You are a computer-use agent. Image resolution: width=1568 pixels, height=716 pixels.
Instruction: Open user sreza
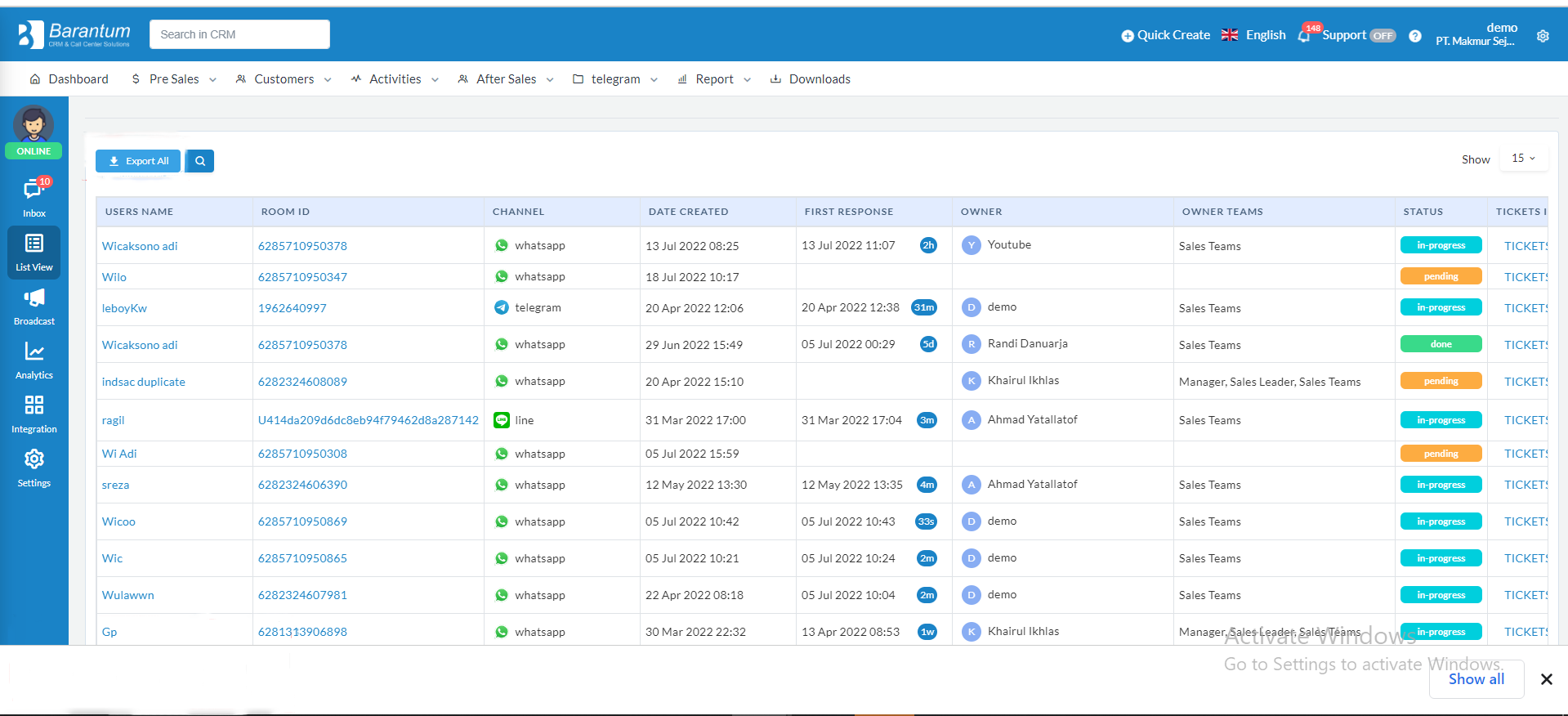click(115, 485)
